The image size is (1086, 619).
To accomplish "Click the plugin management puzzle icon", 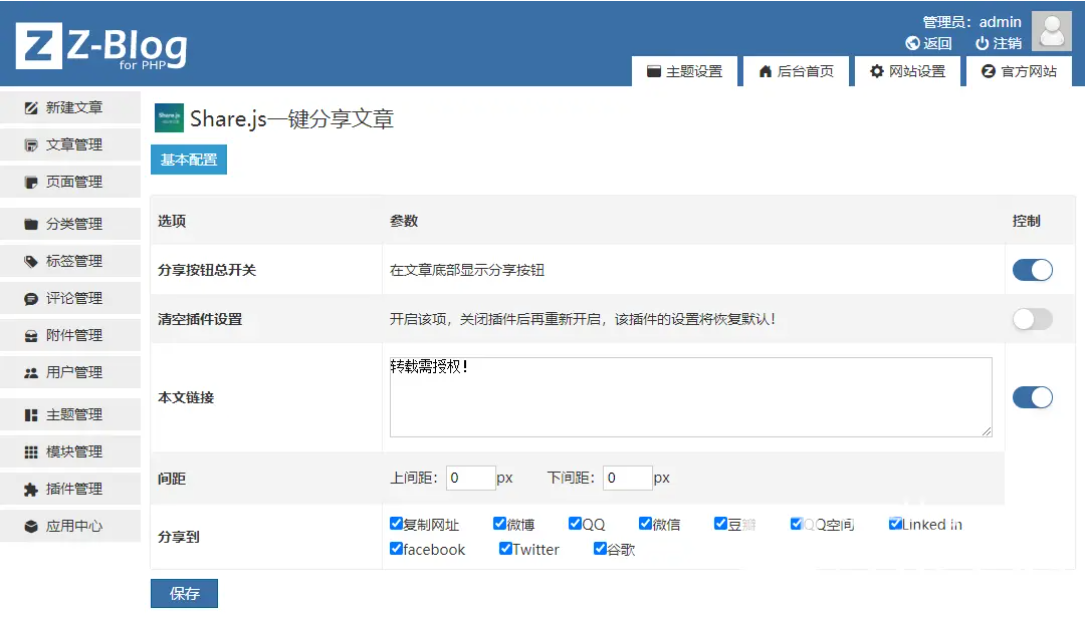I will tap(30, 490).
